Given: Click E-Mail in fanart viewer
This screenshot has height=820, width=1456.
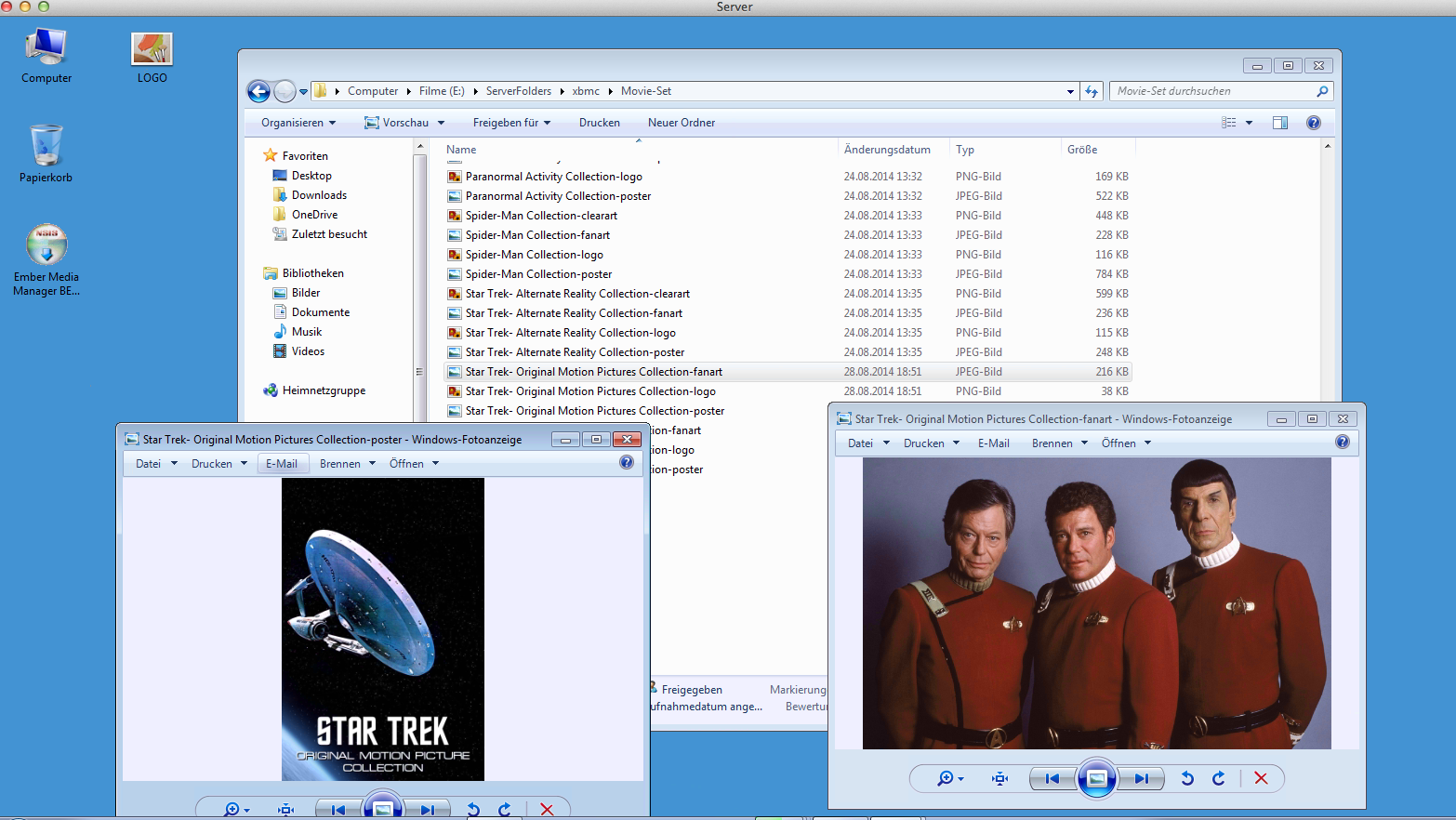Looking at the screenshot, I should (x=994, y=443).
